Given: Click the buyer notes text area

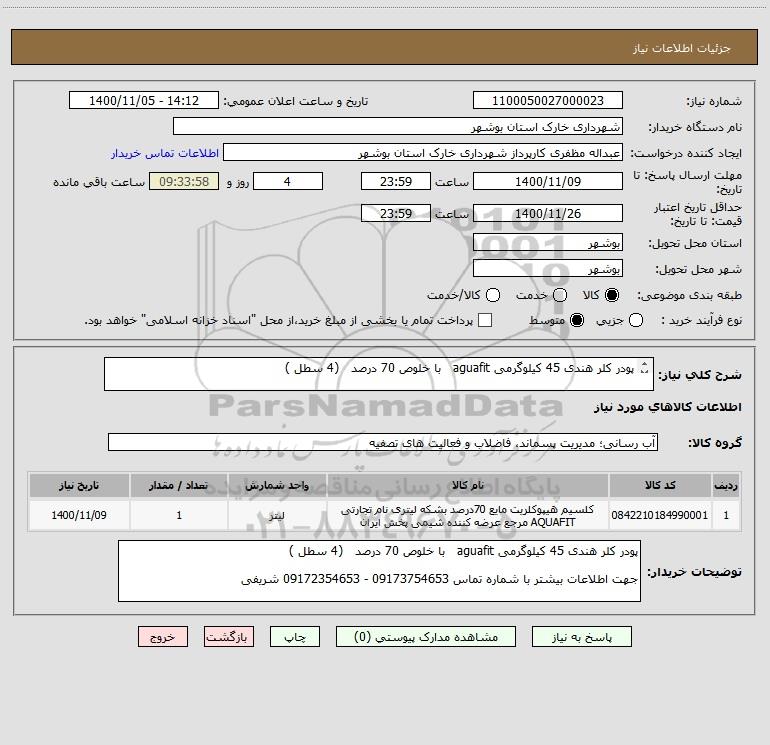Looking at the screenshot, I should tap(379, 571).
